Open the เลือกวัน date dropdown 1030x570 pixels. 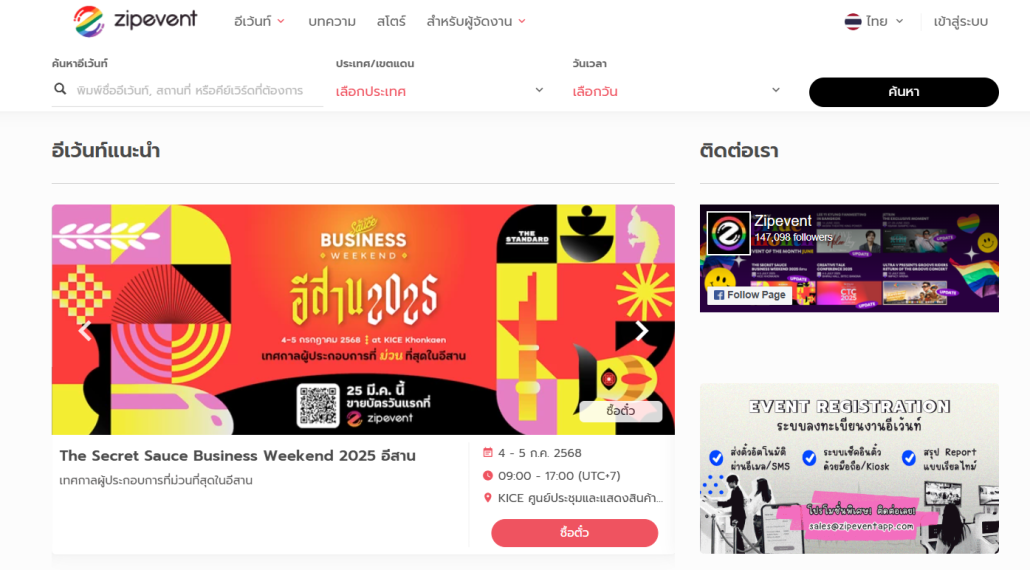click(x=677, y=91)
